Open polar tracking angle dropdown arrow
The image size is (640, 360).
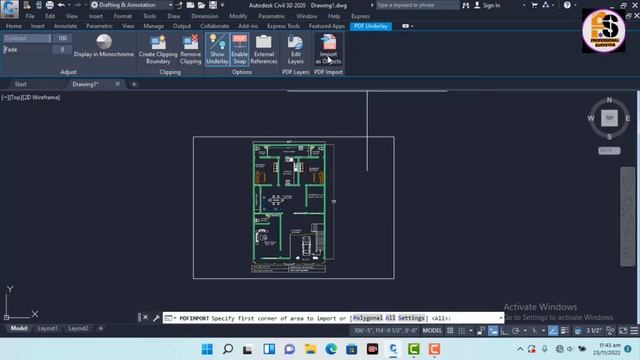tap(525, 331)
